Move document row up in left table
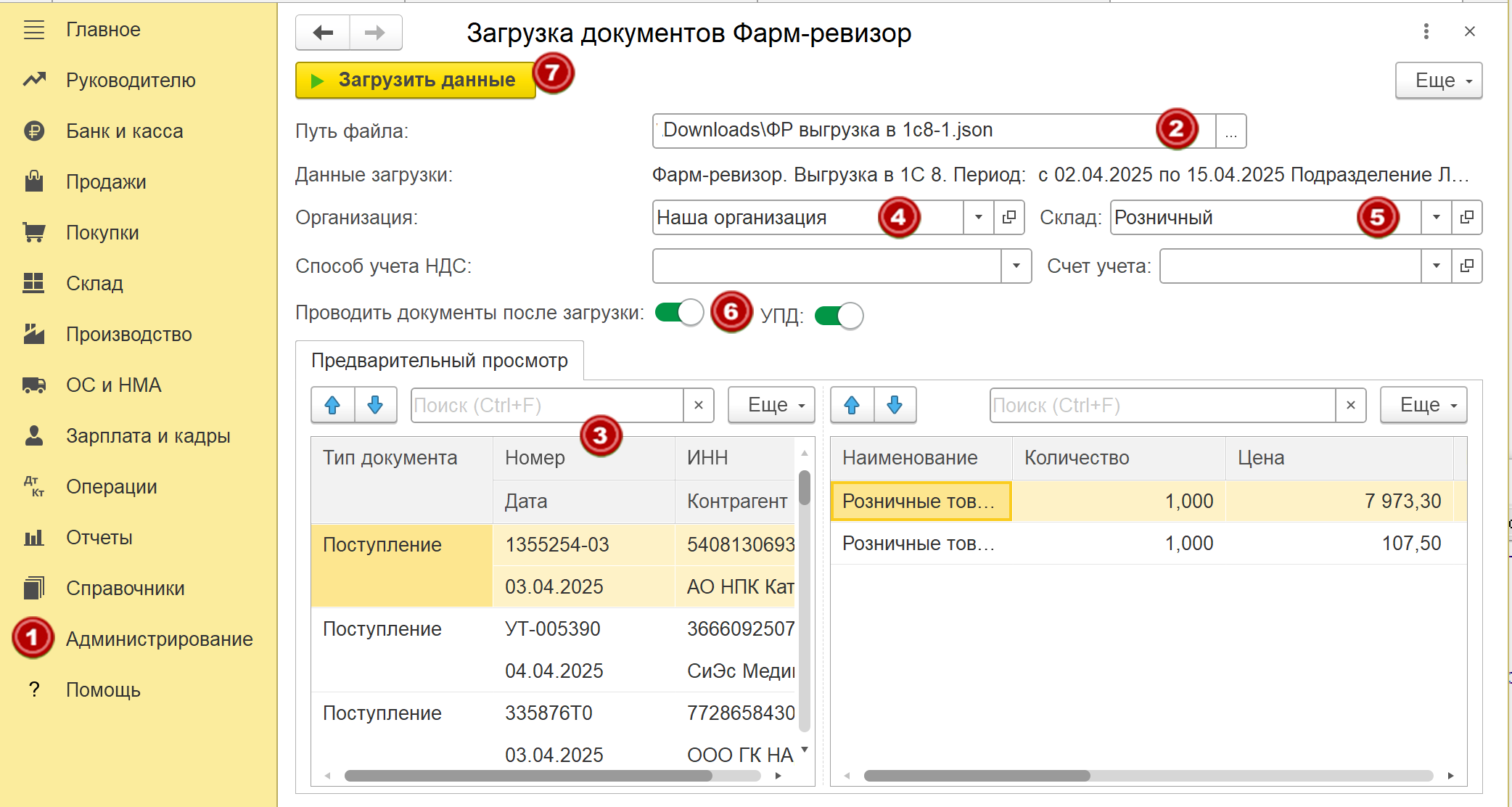1512x807 pixels. 332,405
